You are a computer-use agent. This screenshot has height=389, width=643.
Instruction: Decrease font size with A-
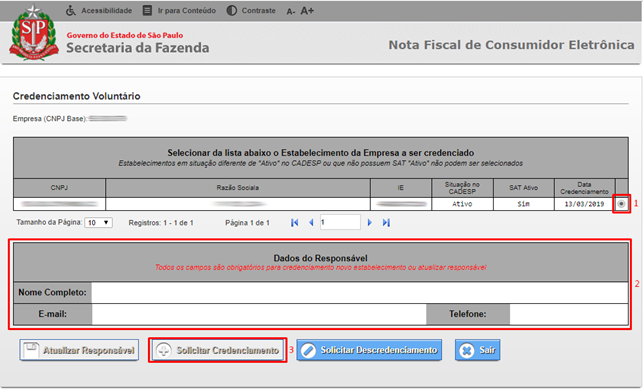290,11
